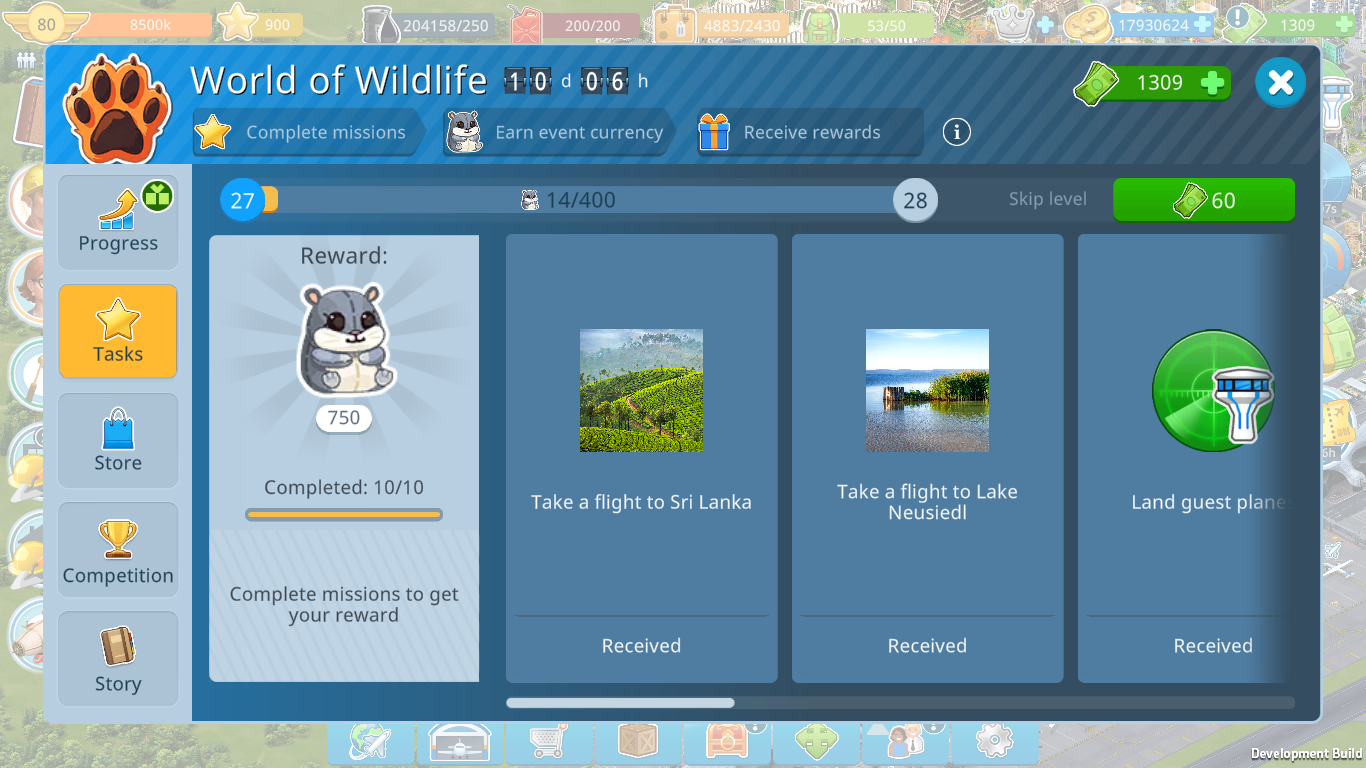Click the level 27 to 28 progress bar

(580, 200)
